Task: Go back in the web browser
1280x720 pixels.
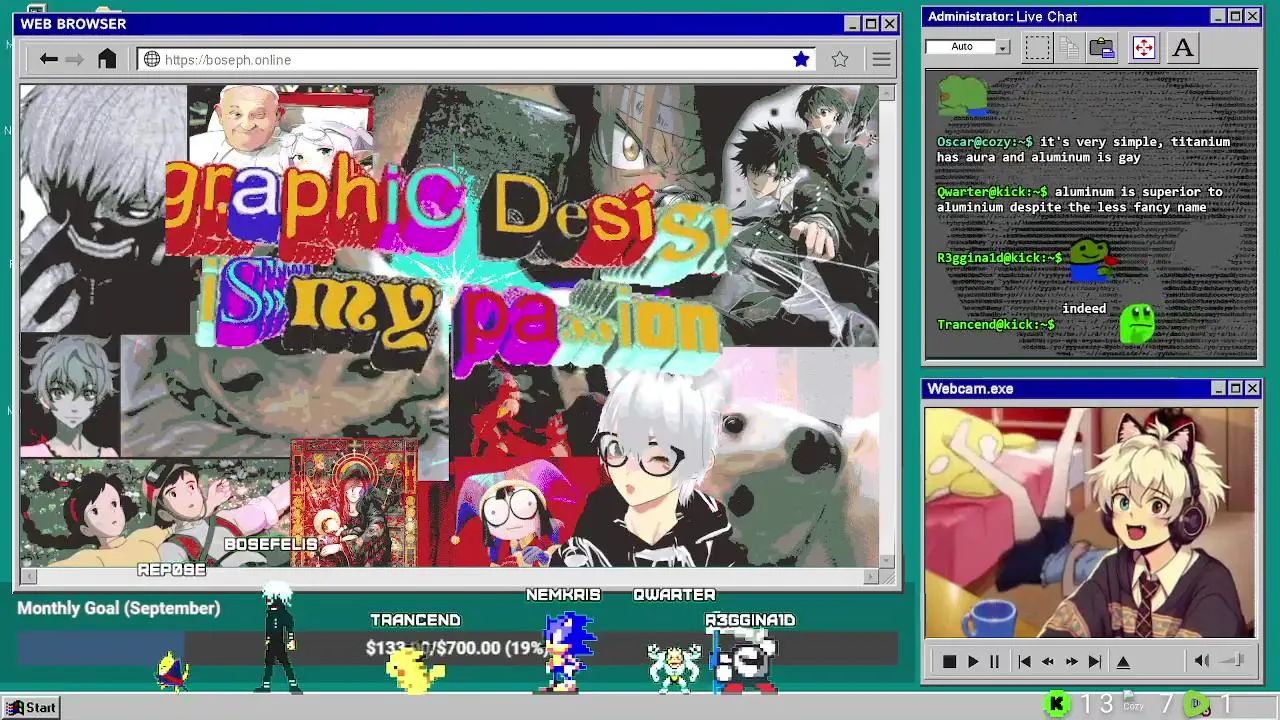Action: click(x=48, y=60)
